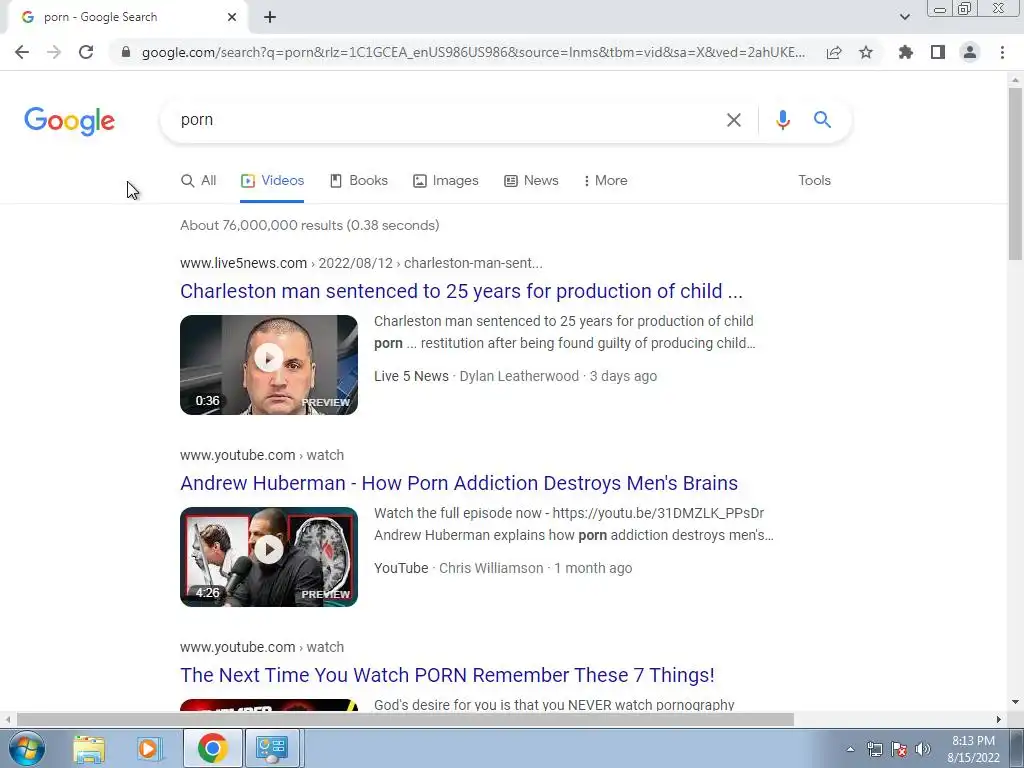The height and width of the screenshot is (768, 1024).
Task: Expand the tab search chevron
Action: click(x=904, y=17)
